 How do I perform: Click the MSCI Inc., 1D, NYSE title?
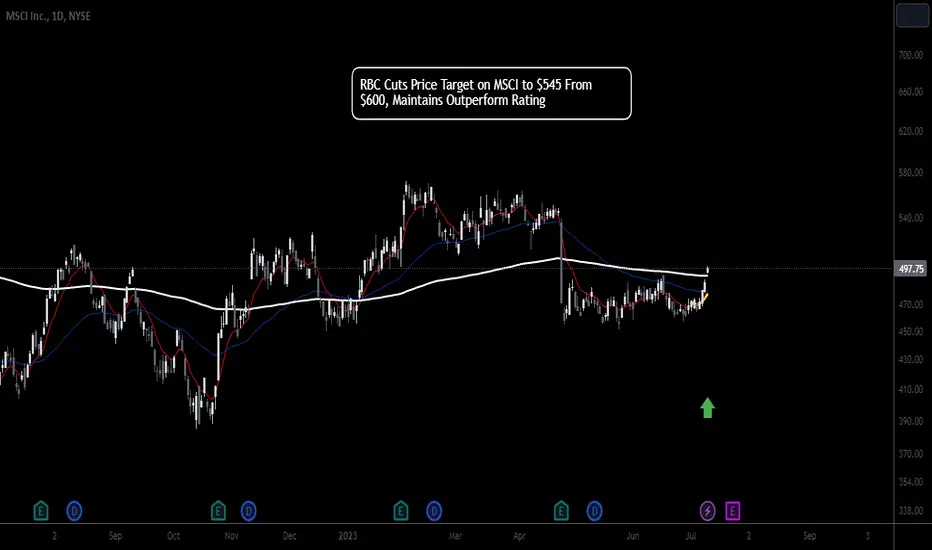[x=48, y=16]
